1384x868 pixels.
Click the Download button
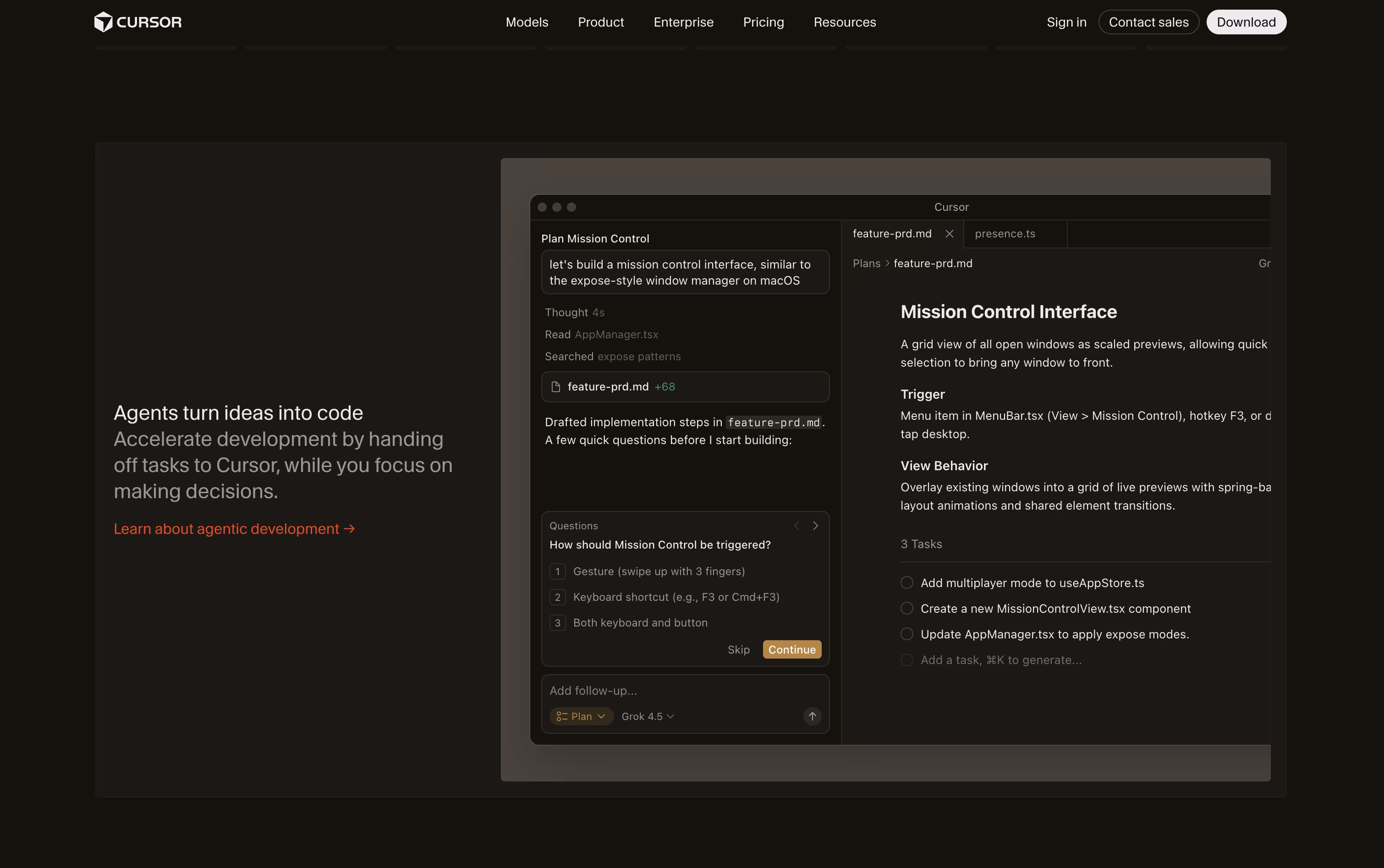[x=1246, y=22]
